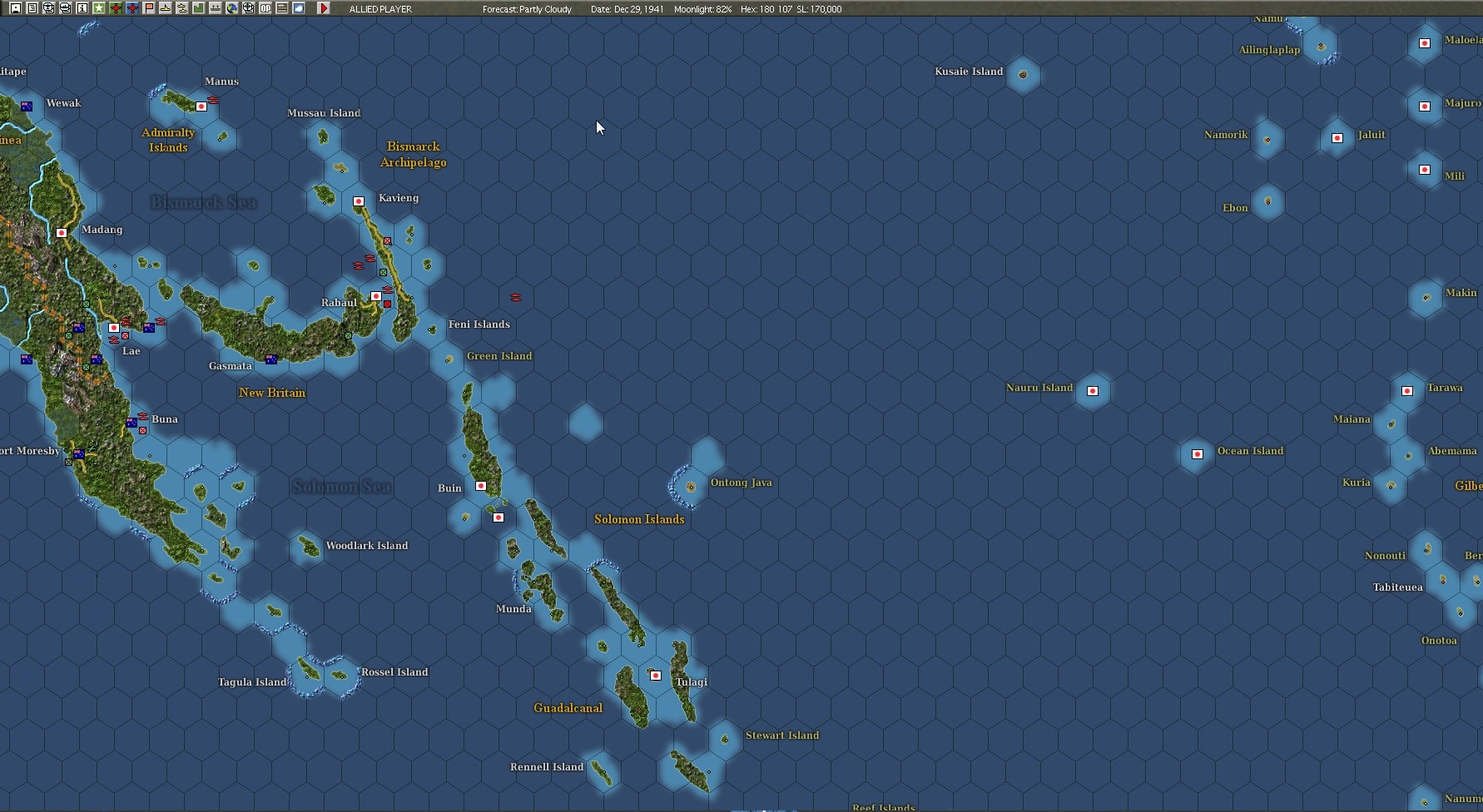The width and height of the screenshot is (1483, 812).
Task: Click the Green Island hex
Action: [x=449, y=359]
